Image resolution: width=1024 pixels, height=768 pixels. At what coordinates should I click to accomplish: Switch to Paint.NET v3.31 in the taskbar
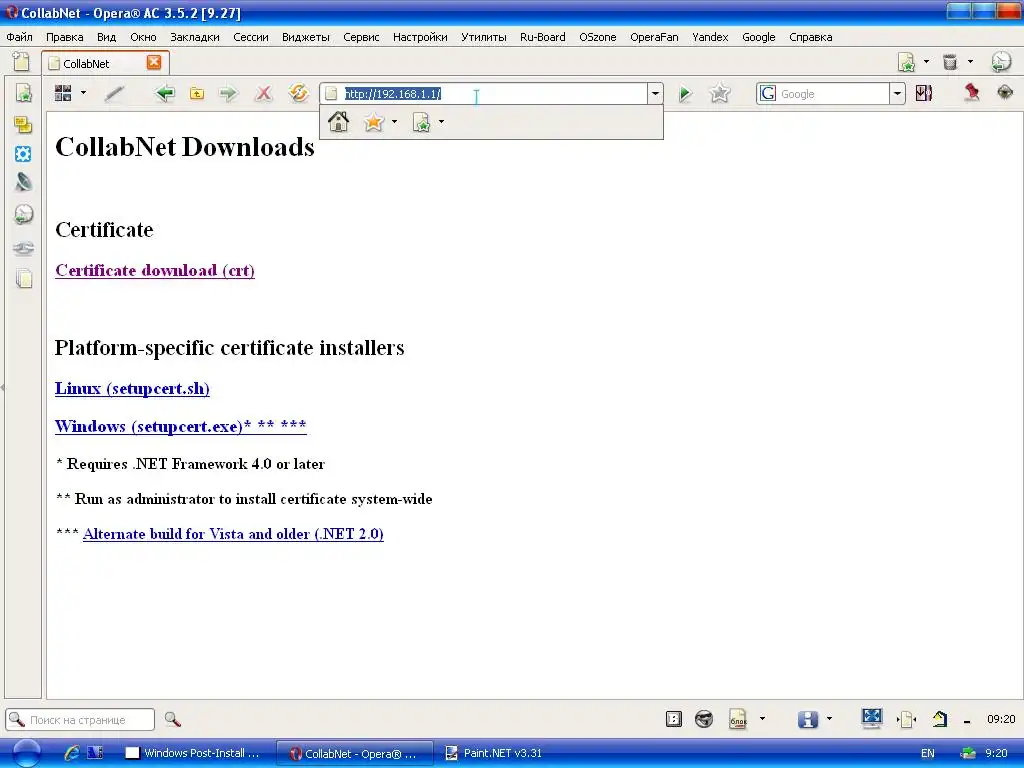click(x=494, y=753)
